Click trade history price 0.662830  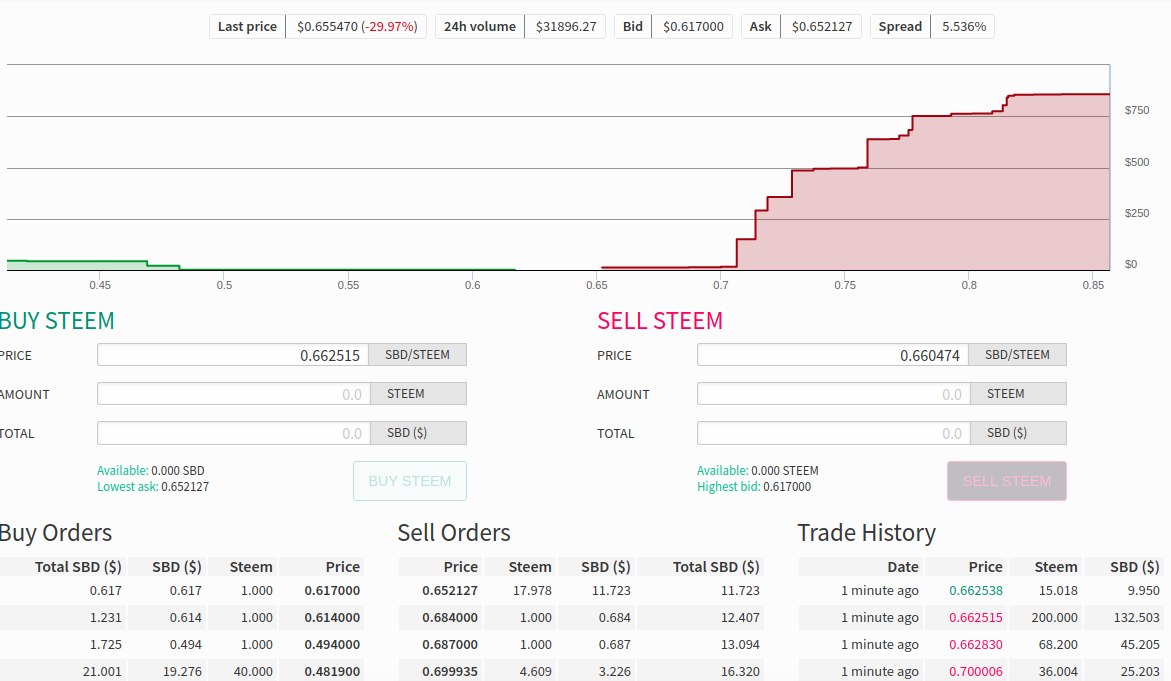point(975,644)
